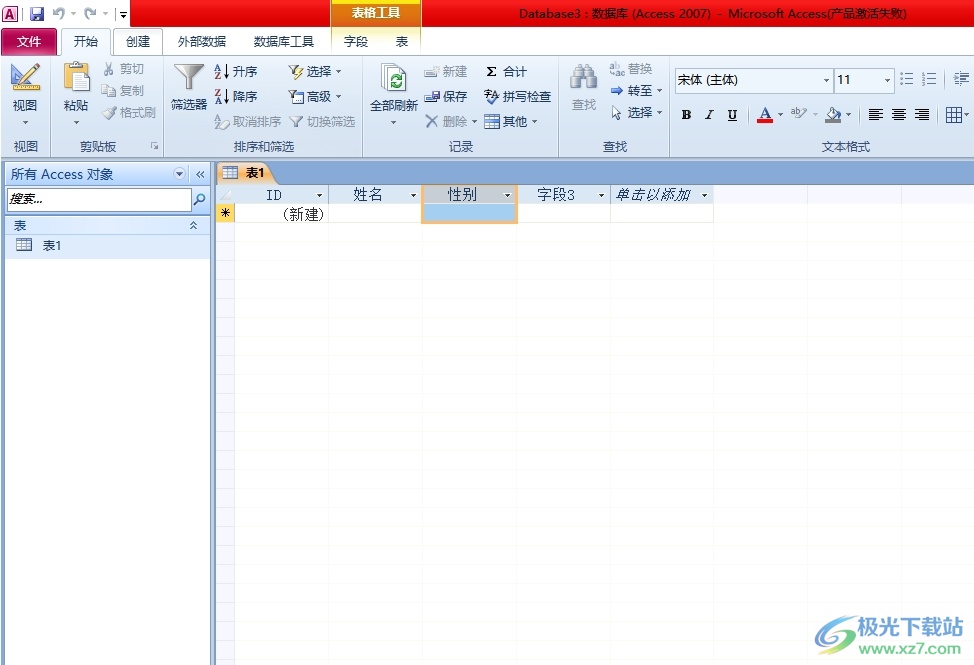Switch to the 字段 ribbon tab

(x=356, y=42)
